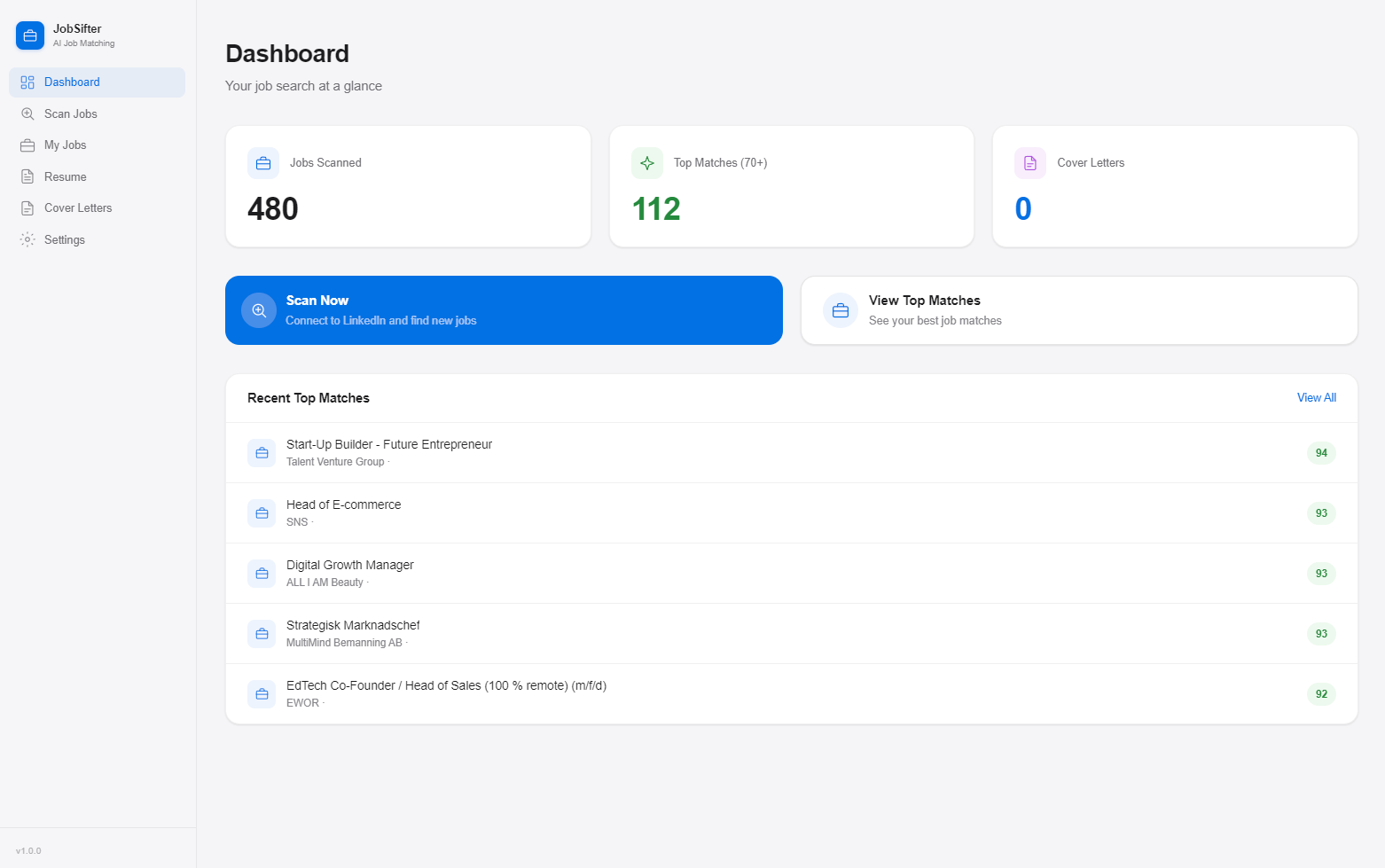
Task: Click the 94 match score badge
Action: tap(1320, 452)
